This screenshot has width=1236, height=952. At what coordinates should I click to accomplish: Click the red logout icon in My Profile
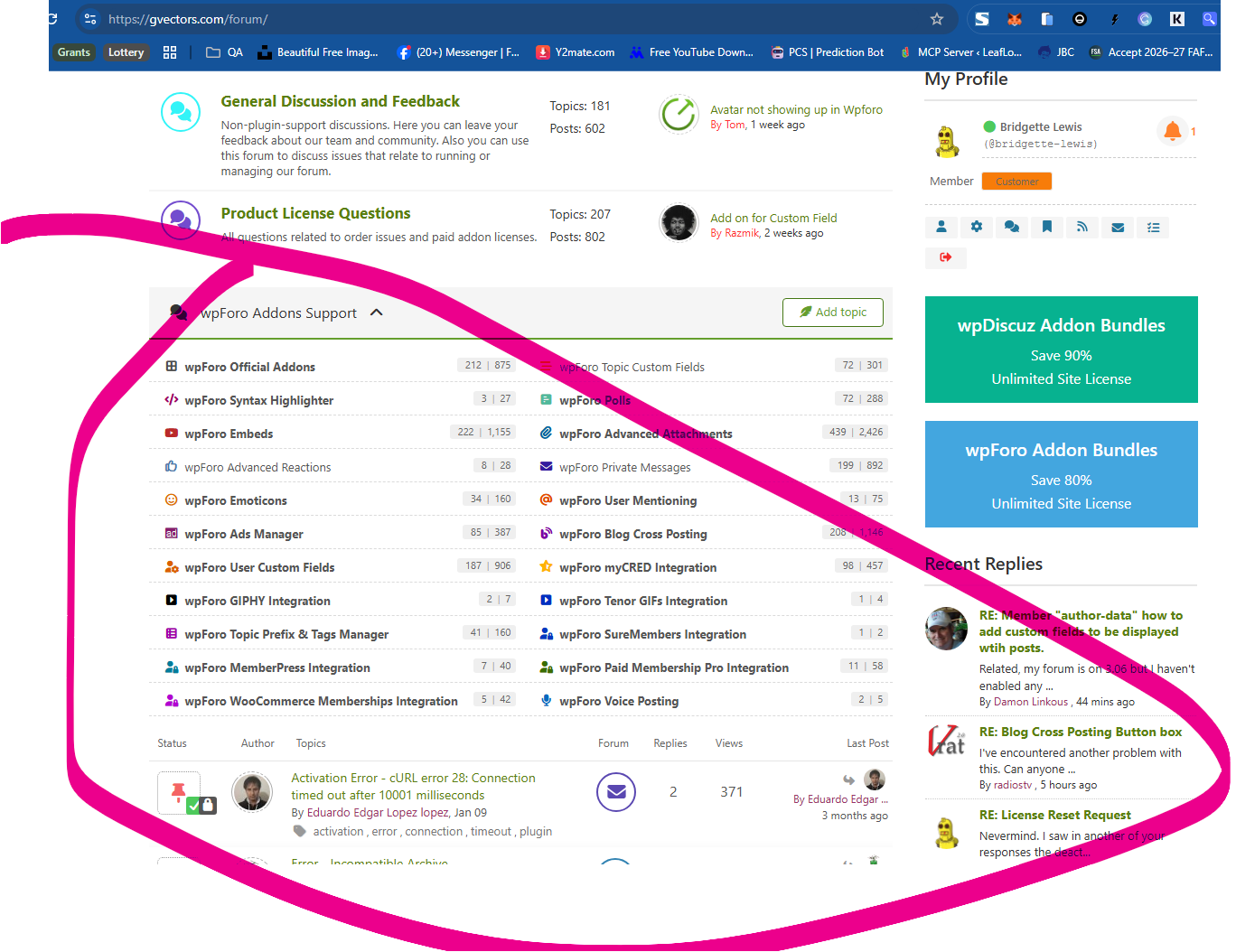945,257
